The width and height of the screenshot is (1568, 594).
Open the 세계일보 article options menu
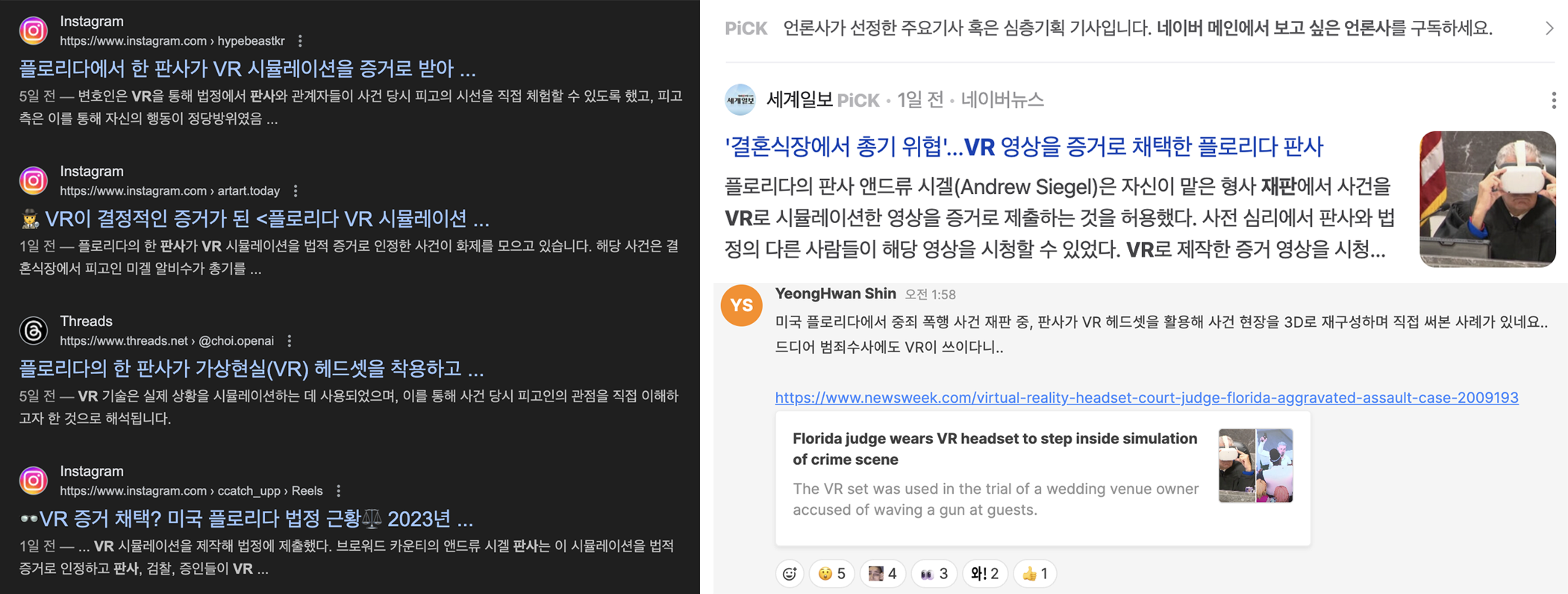coord(1553,100)
